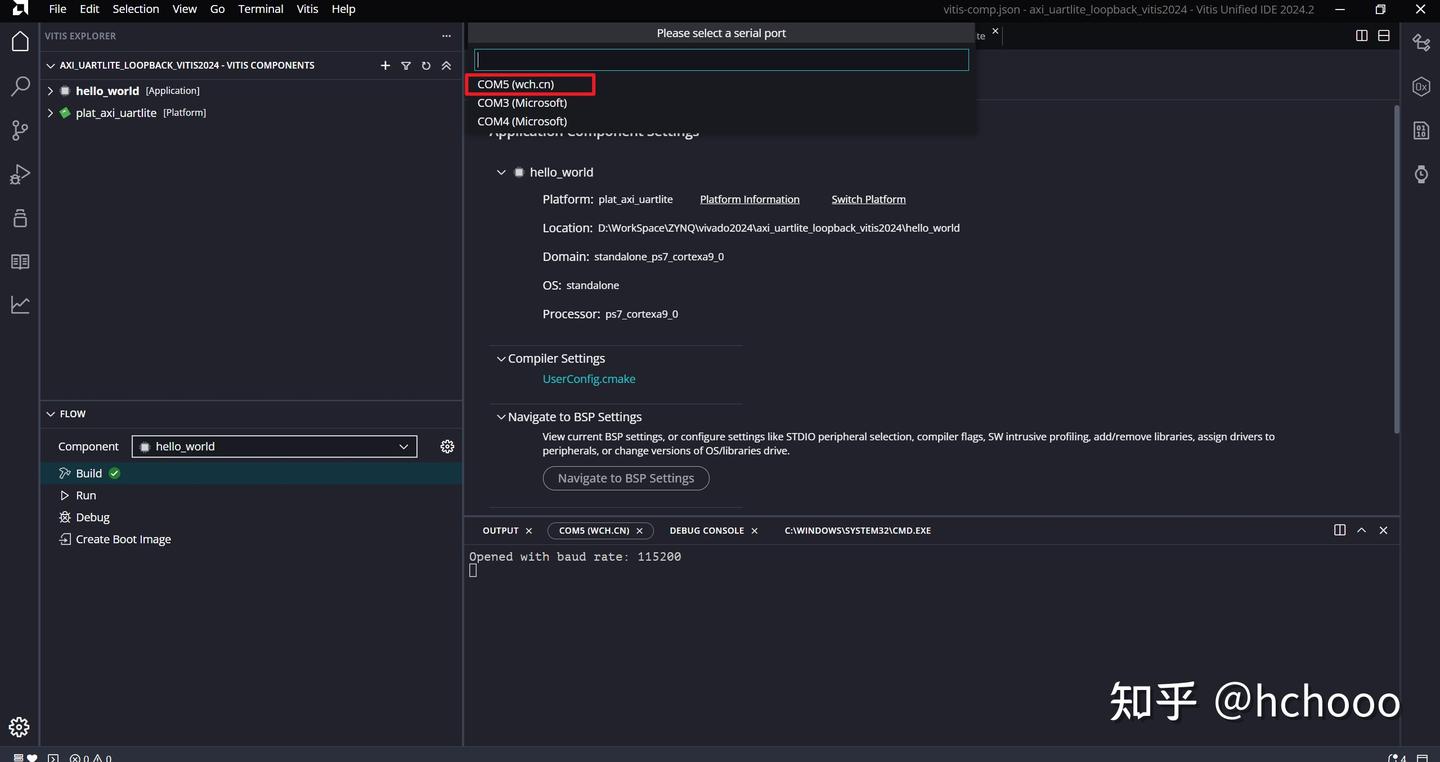The image size is (1440, 762).
Task: Click the errors and warnings status indicator
Action: tap(90, 758)
